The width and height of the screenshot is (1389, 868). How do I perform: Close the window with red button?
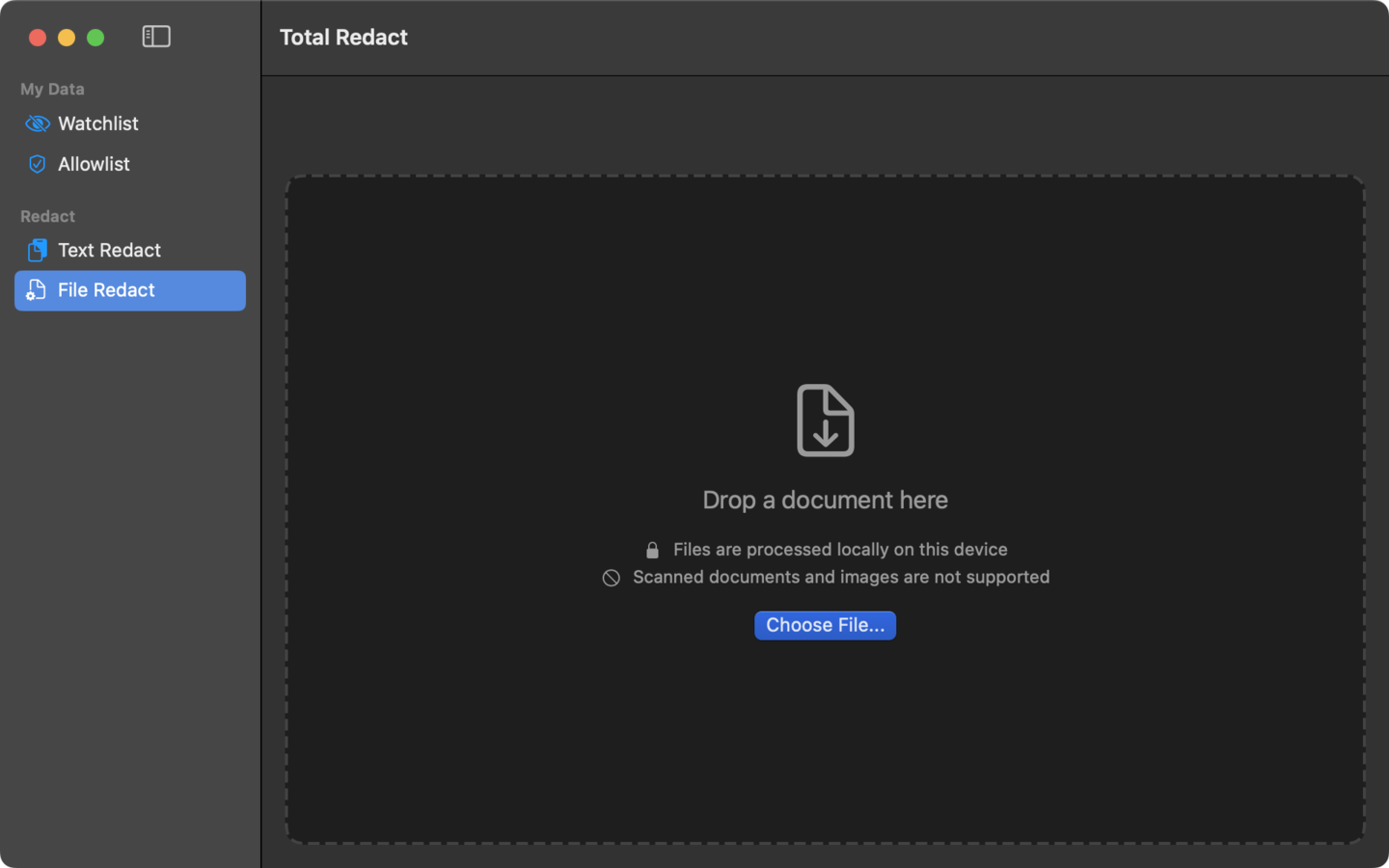(x=38, y=38)
